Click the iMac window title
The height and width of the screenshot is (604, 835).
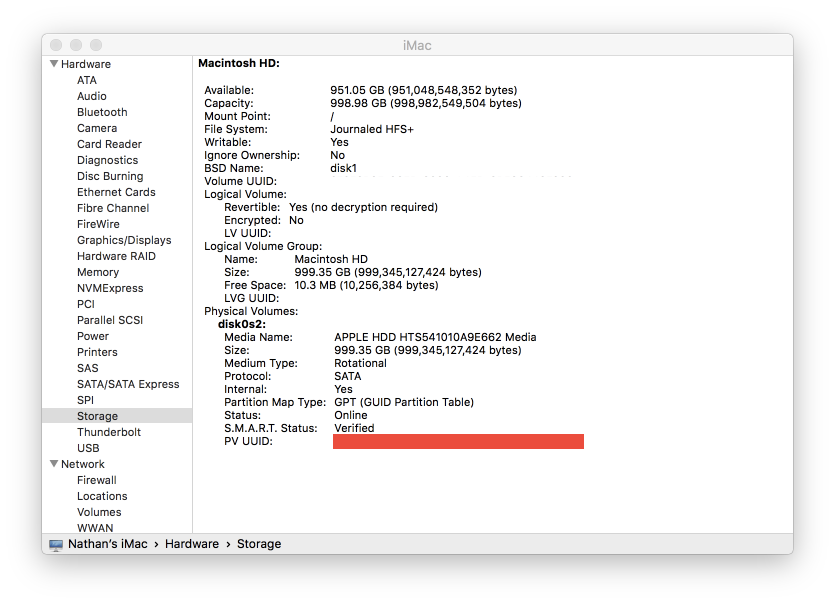(x=417, y=45)
